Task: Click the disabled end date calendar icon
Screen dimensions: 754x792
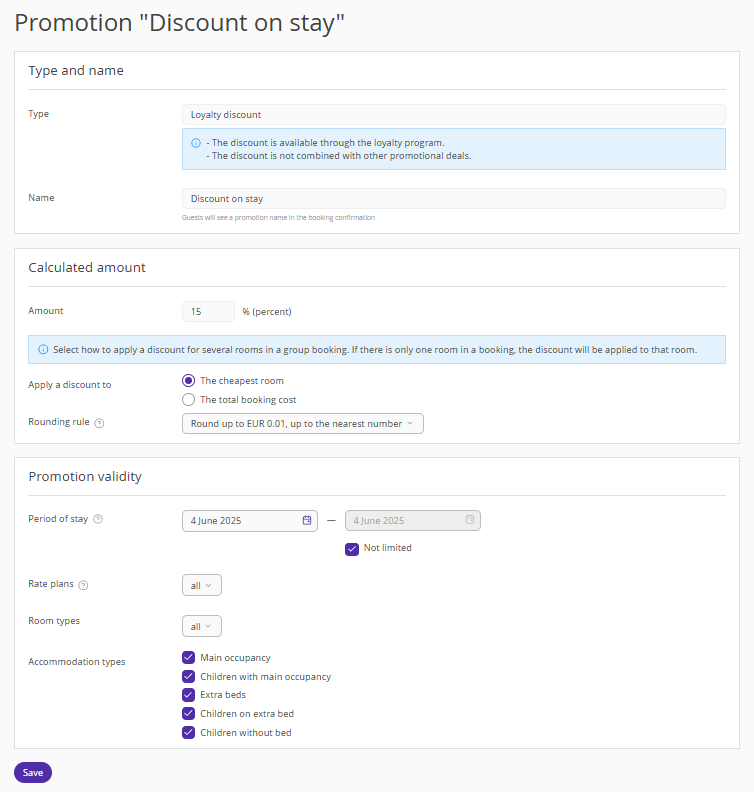Action: pyautogui.click(x=470, y=519)
